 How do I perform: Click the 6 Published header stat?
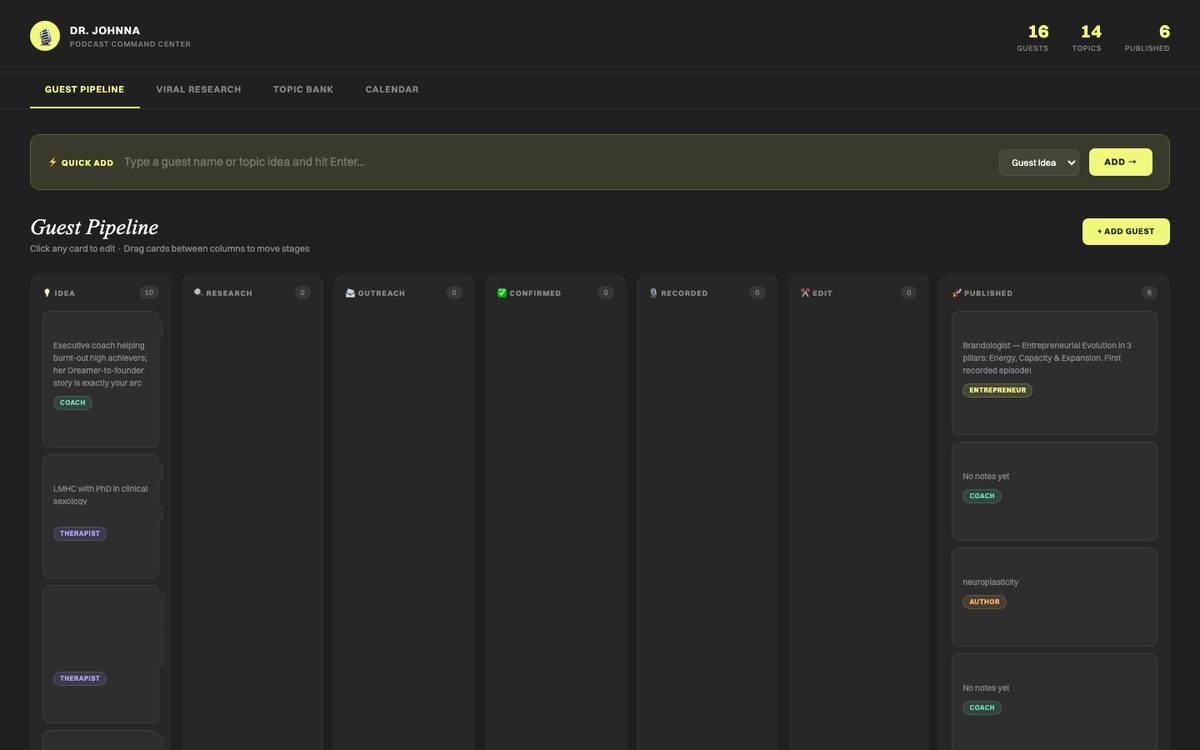point(1148,38)
